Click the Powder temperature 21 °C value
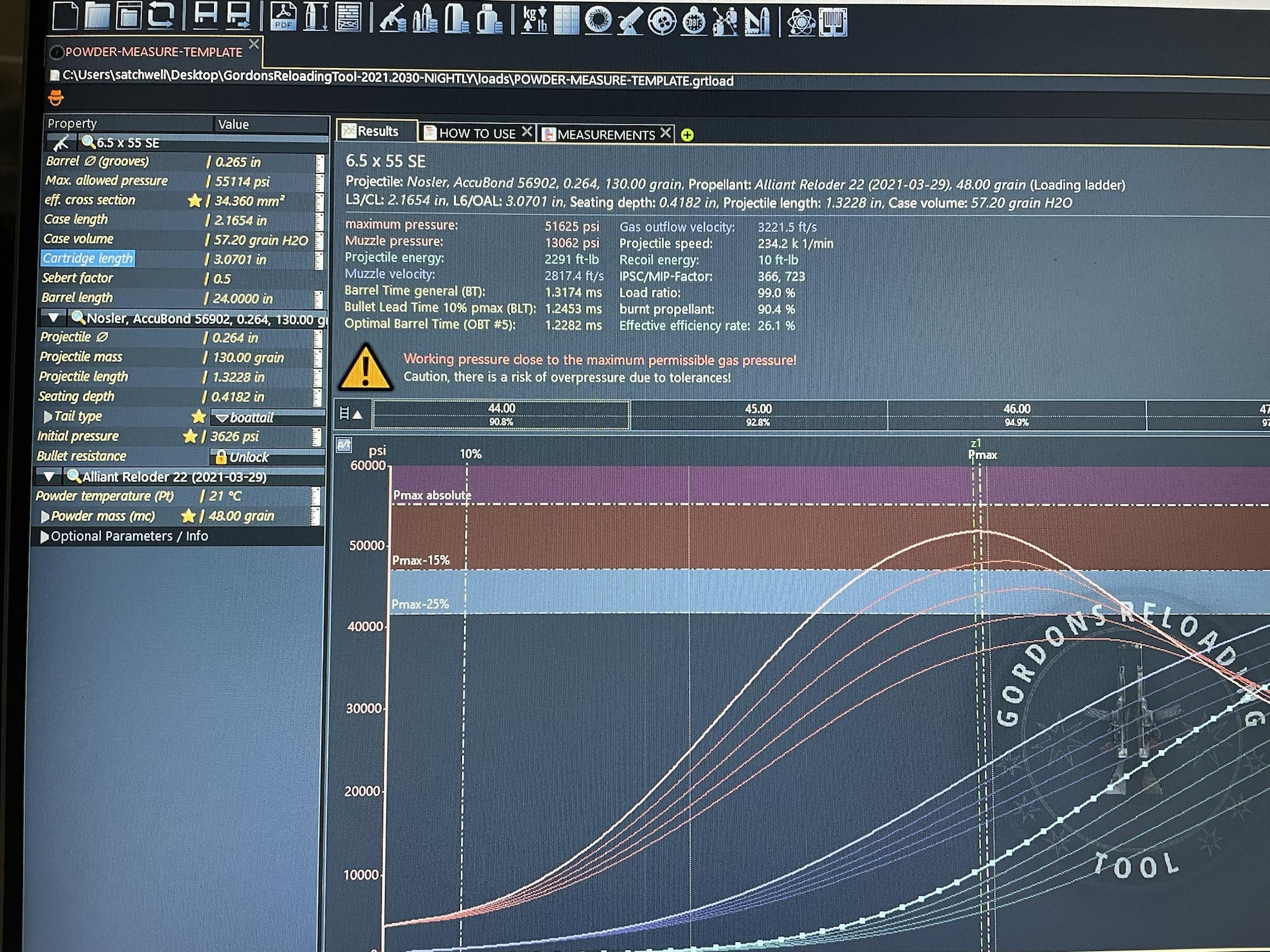The image size is (1270, 952). 225,496
